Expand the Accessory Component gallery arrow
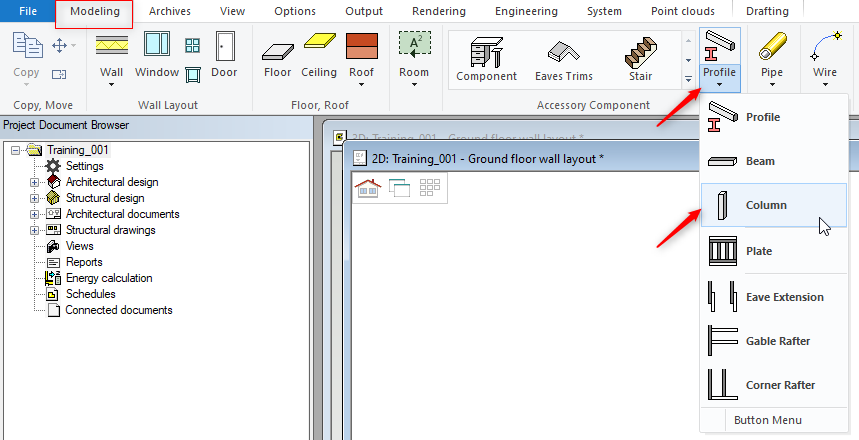The image size is (859, 440). pyautogui.click(x=688, y=78)
